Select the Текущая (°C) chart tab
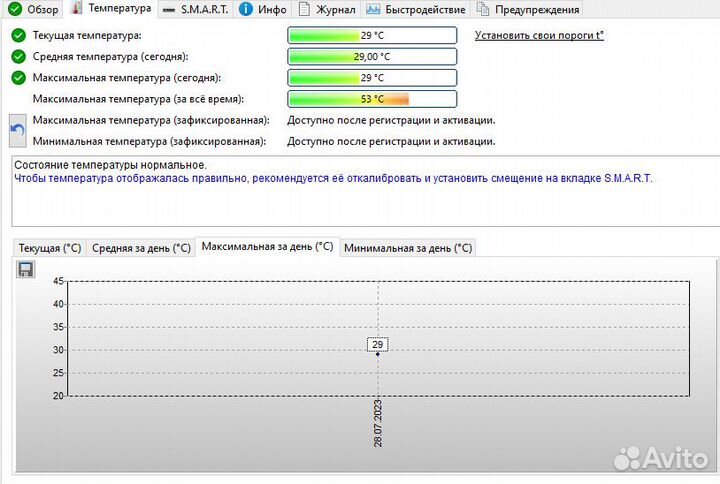 (50, 248)
